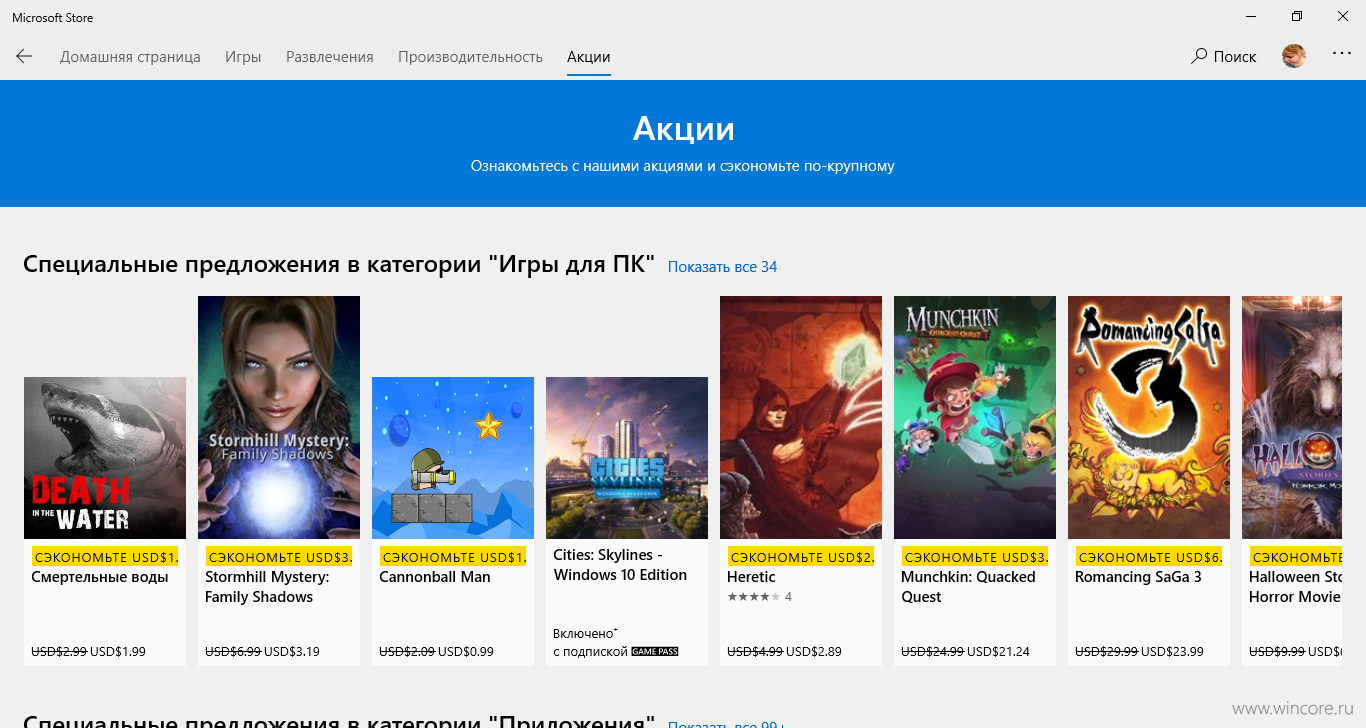Restore down the Microsoft Store window

pyautogui.click(x=1297, y=17)
